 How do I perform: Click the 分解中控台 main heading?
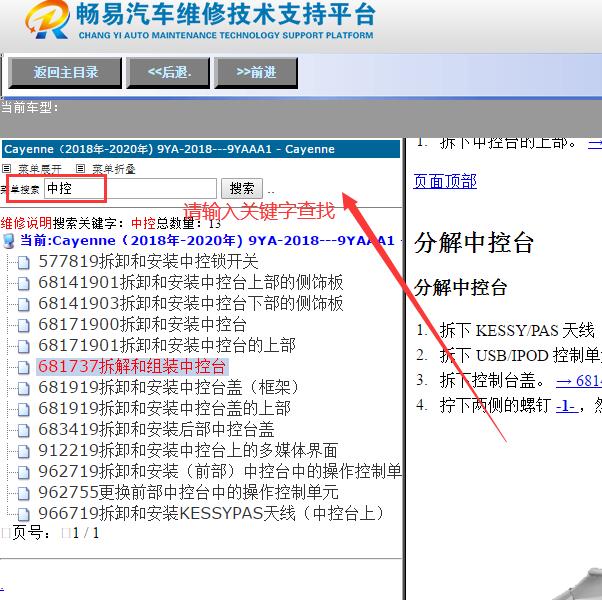[x=474, y=243]
